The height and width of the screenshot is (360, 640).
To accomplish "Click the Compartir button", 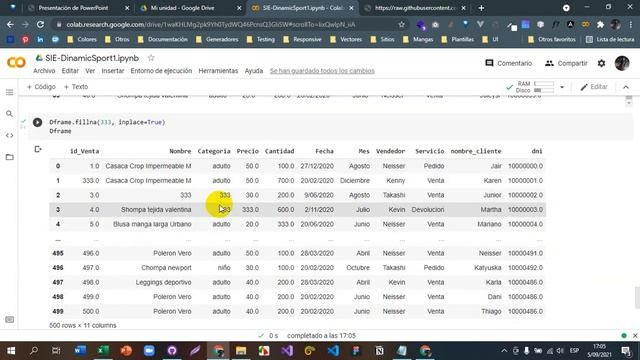I will [x=566, y=63].
